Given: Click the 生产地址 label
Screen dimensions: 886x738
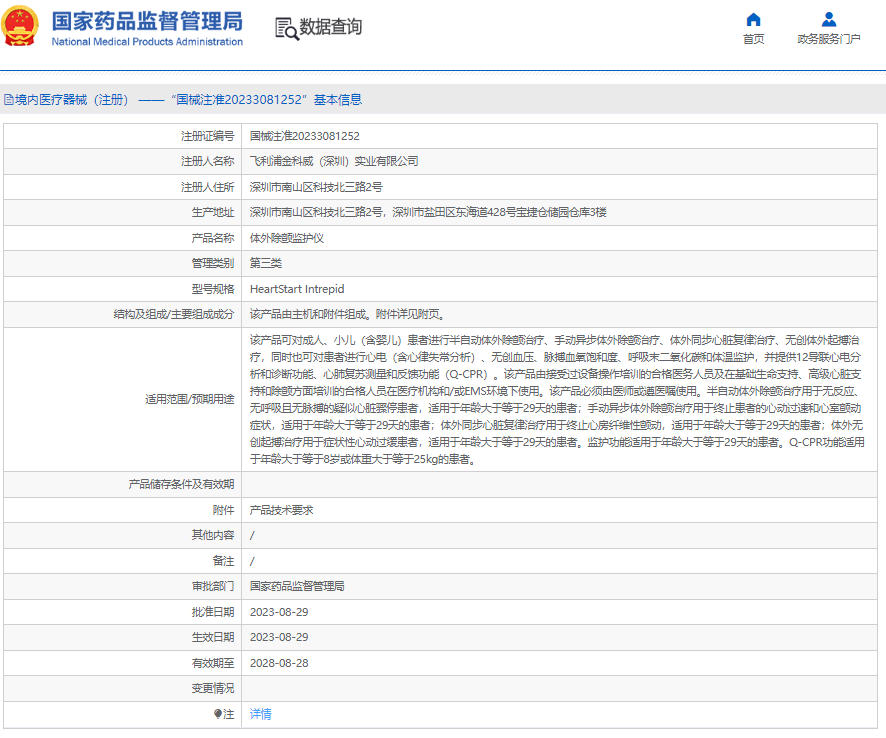Looking at the screenshot, I should 212,212.
